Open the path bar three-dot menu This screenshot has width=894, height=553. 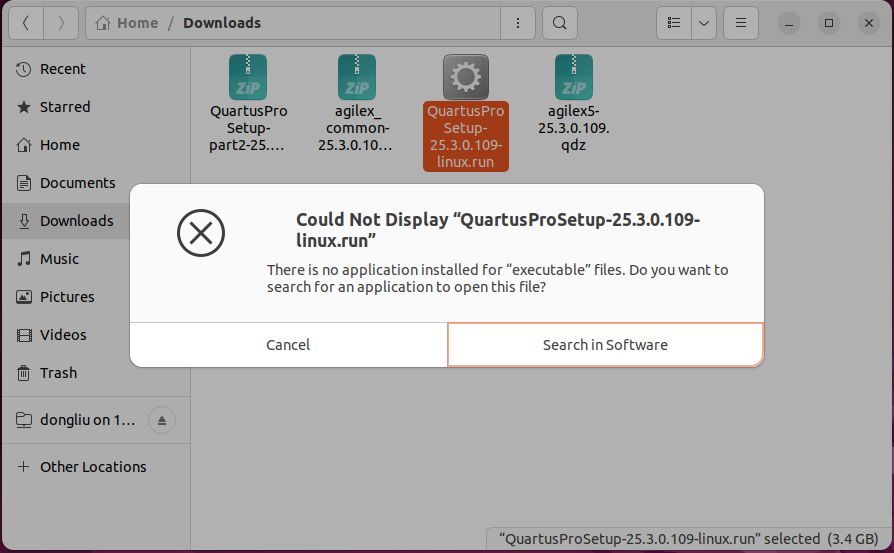(x=518, y=23)
